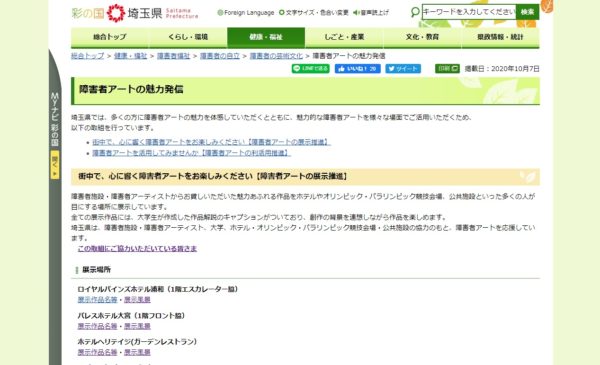Open the しごと・産業 menu tab
This screenshot has height=365, width=600.
[x=344, y=37]
